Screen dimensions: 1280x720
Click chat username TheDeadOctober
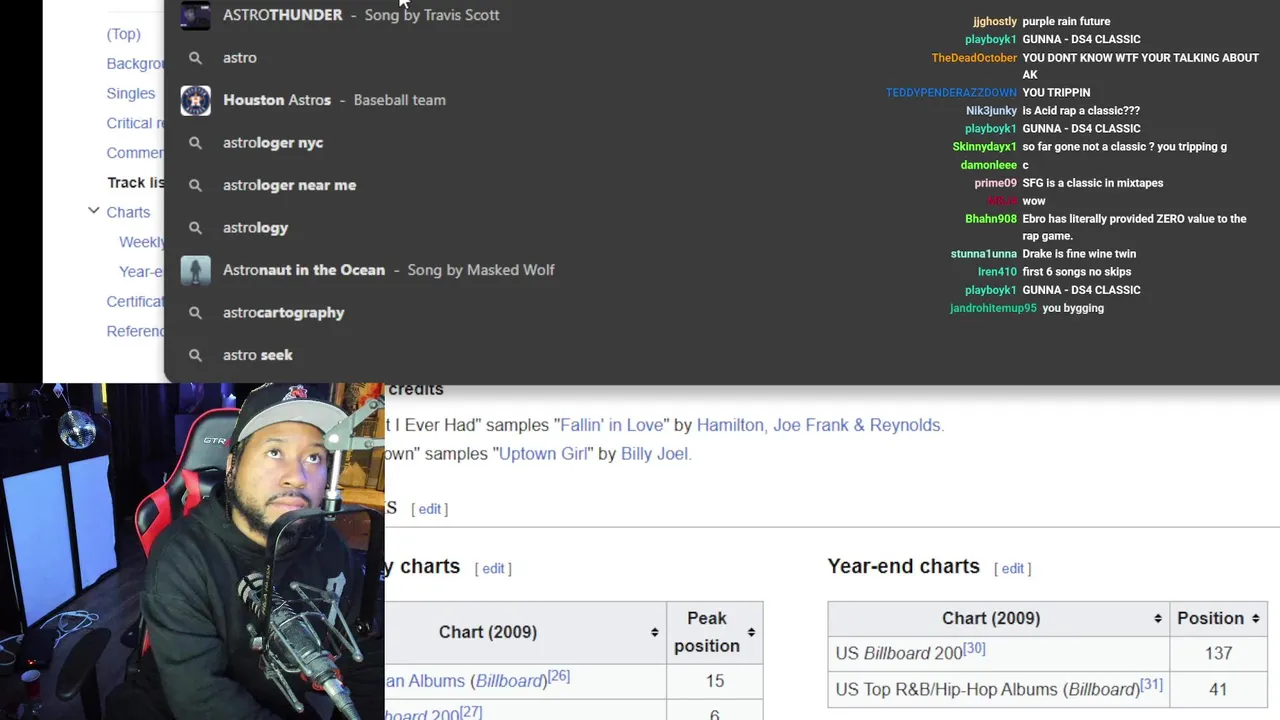974,58
